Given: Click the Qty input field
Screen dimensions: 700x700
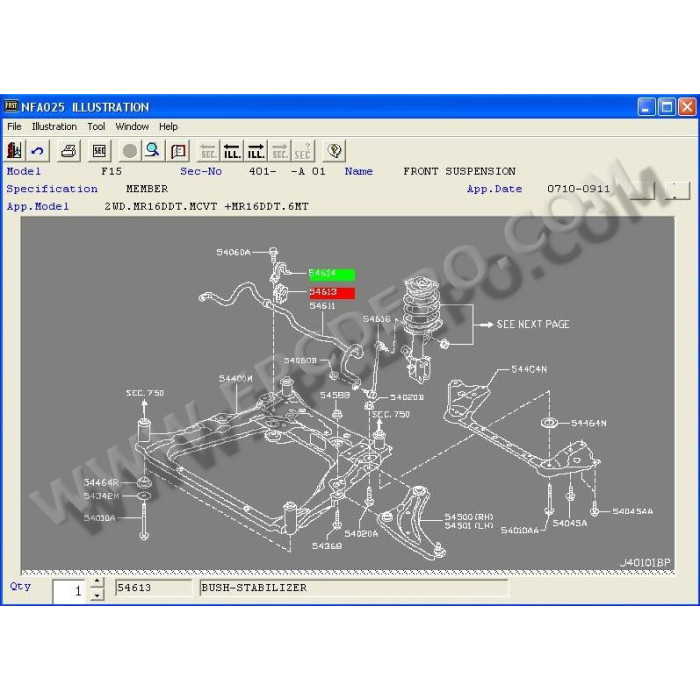Looking at the screenshot, I should [68, 591].
